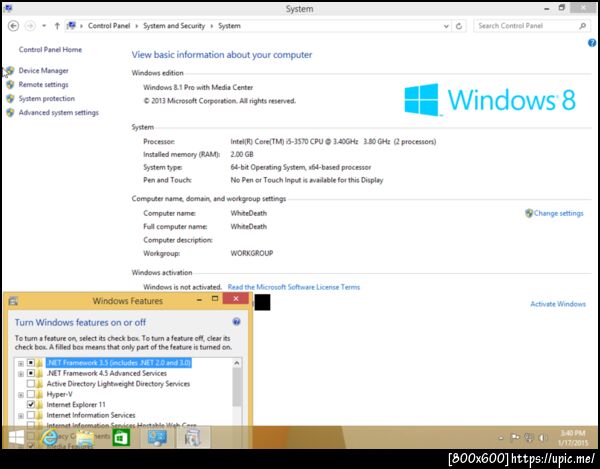The height and width of the screenshot is (469, 600).
Task: Select Control Panel breadcrumb
Action: tap(109, 26)
